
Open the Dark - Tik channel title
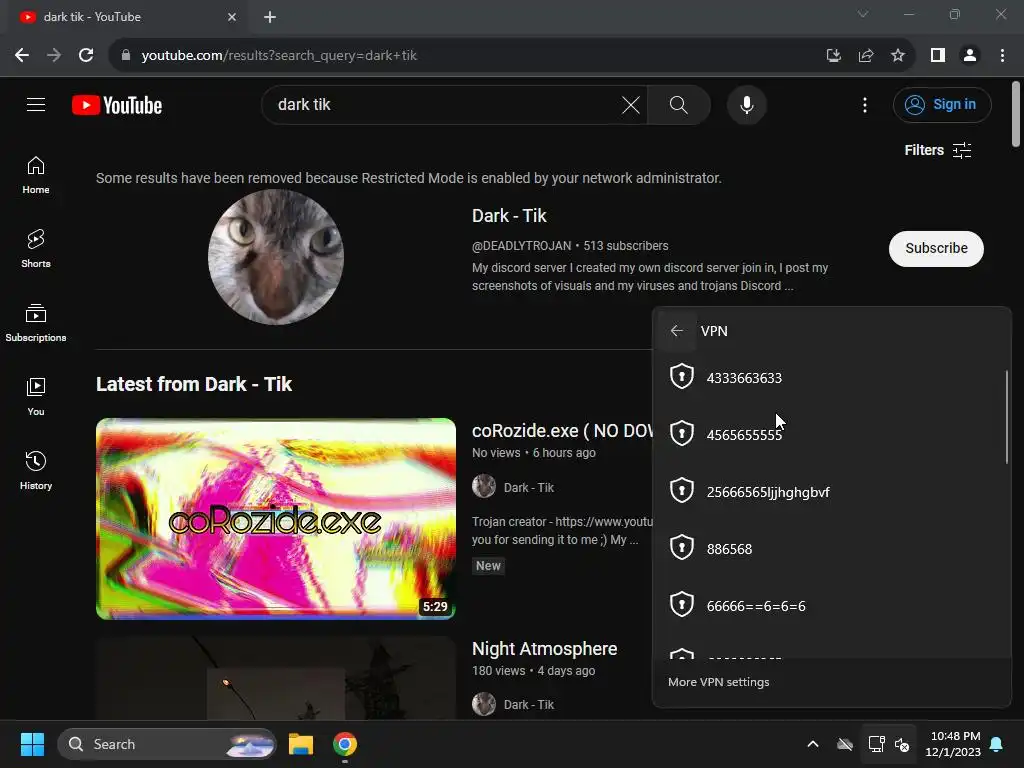(509, 216)
